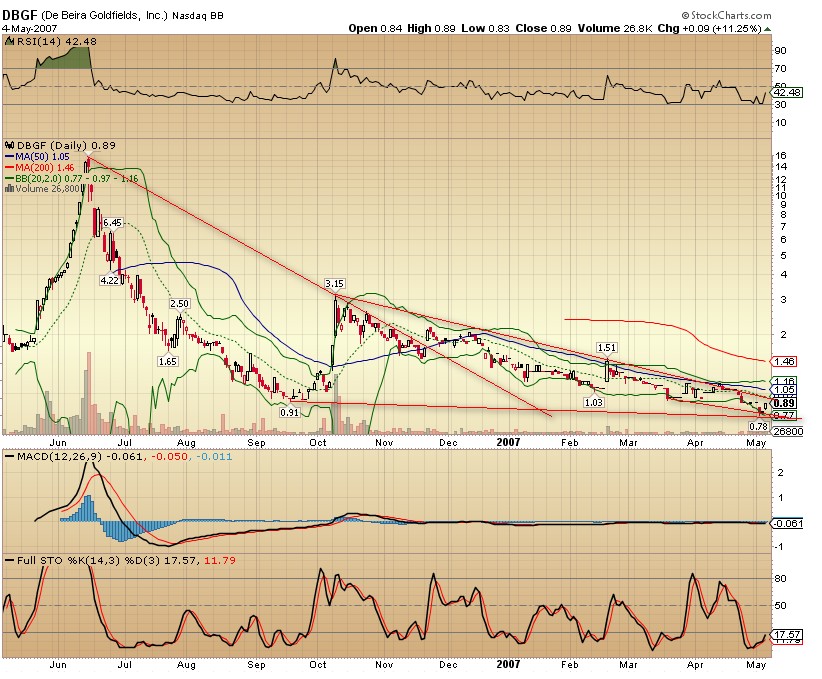Click the area icon before RSI(14)
This screenshot has height=679, width=822.
[x=9, y=41]
